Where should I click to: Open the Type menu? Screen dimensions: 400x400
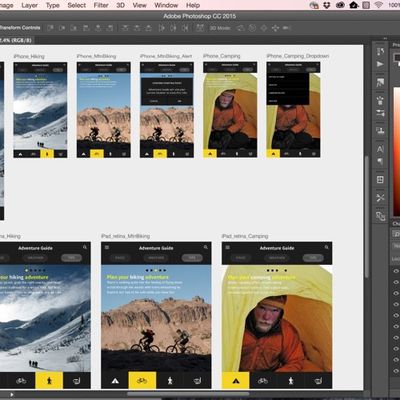pyautogui.click(x=52, y=5)
